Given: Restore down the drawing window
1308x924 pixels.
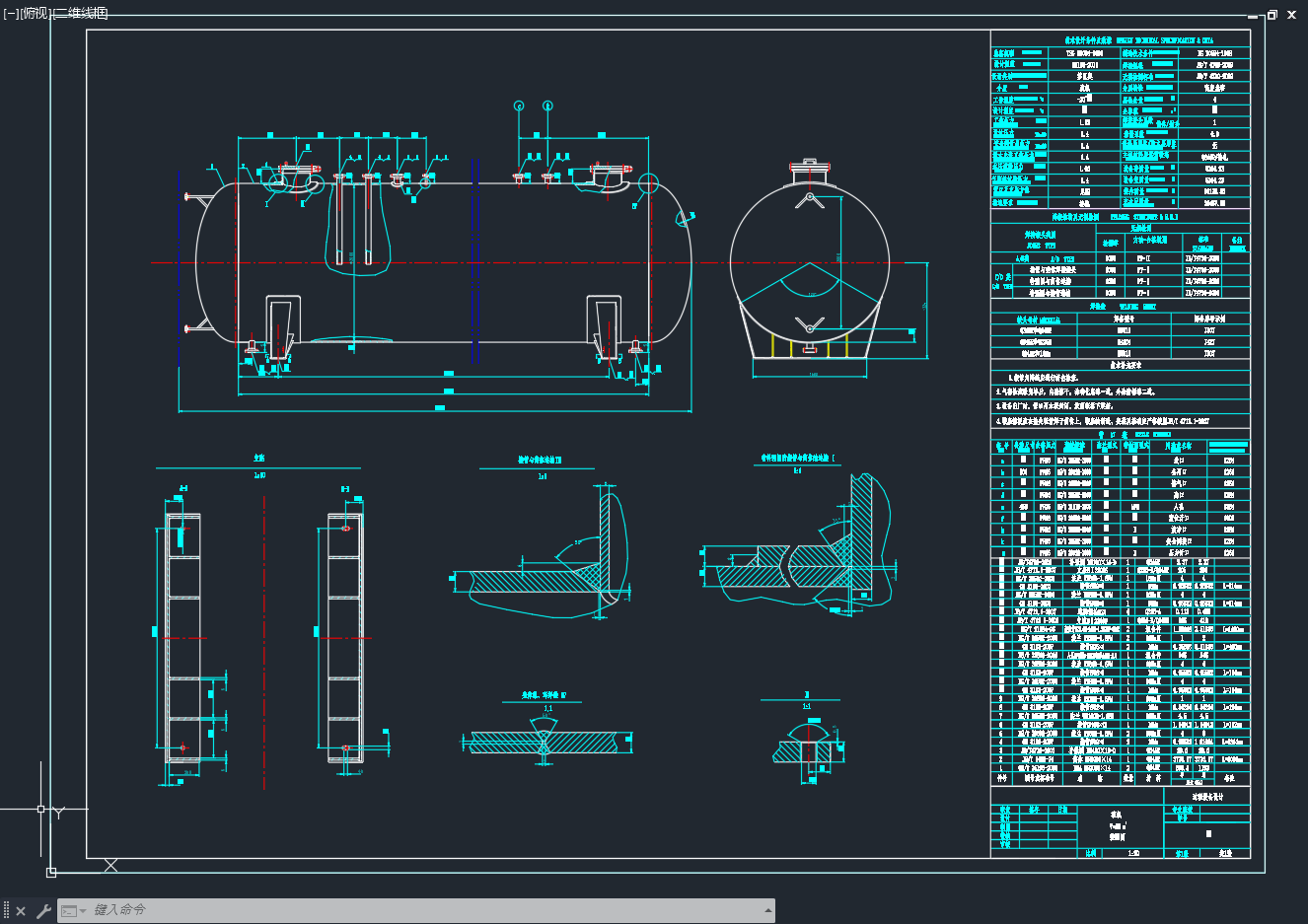Looking at the screenshot, I should tap(1272, 15).
